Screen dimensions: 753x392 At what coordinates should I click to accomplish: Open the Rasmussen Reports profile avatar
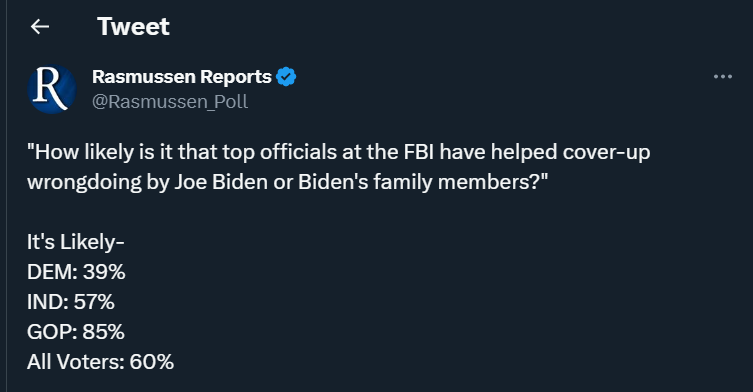52,89
